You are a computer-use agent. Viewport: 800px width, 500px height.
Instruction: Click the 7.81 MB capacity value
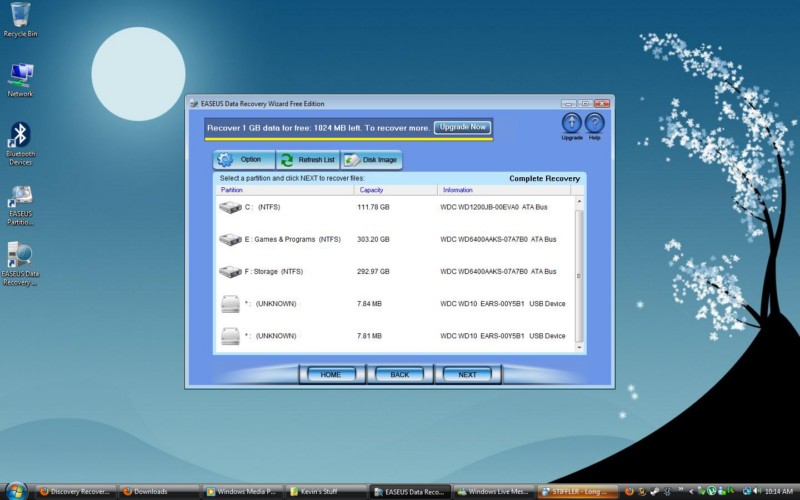point(369,336)
